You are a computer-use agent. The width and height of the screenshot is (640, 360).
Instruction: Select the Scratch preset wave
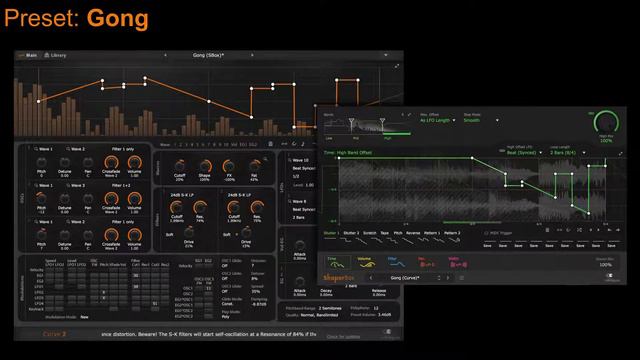(x=369, y=233)
